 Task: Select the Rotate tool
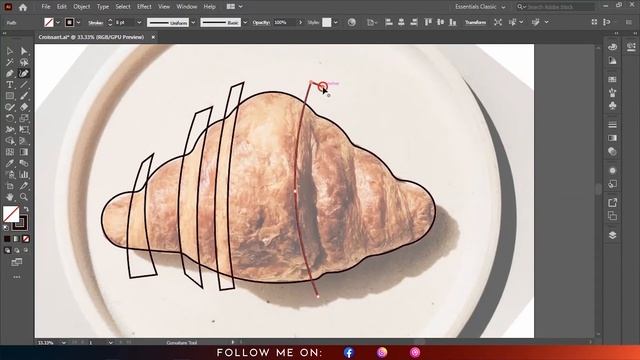coord(10,118)
